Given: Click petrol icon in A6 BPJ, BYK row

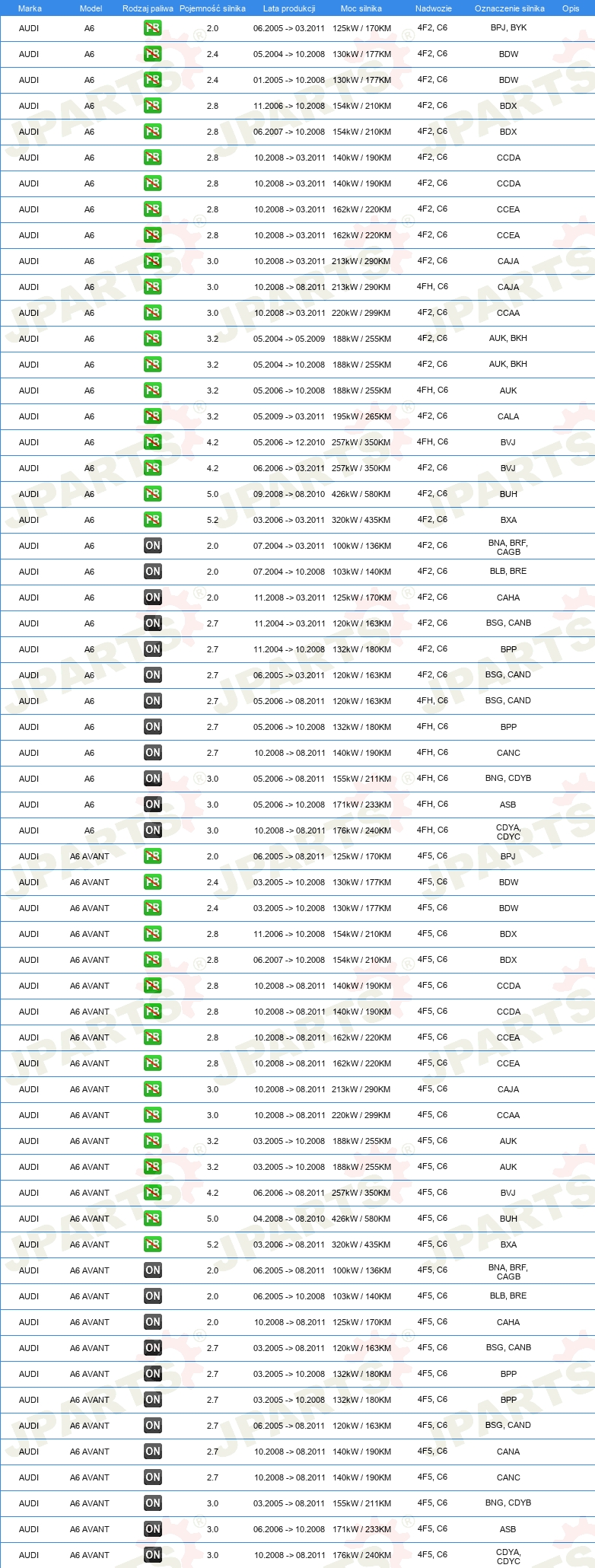Looking at the screenshot, I should pos(152,28).
